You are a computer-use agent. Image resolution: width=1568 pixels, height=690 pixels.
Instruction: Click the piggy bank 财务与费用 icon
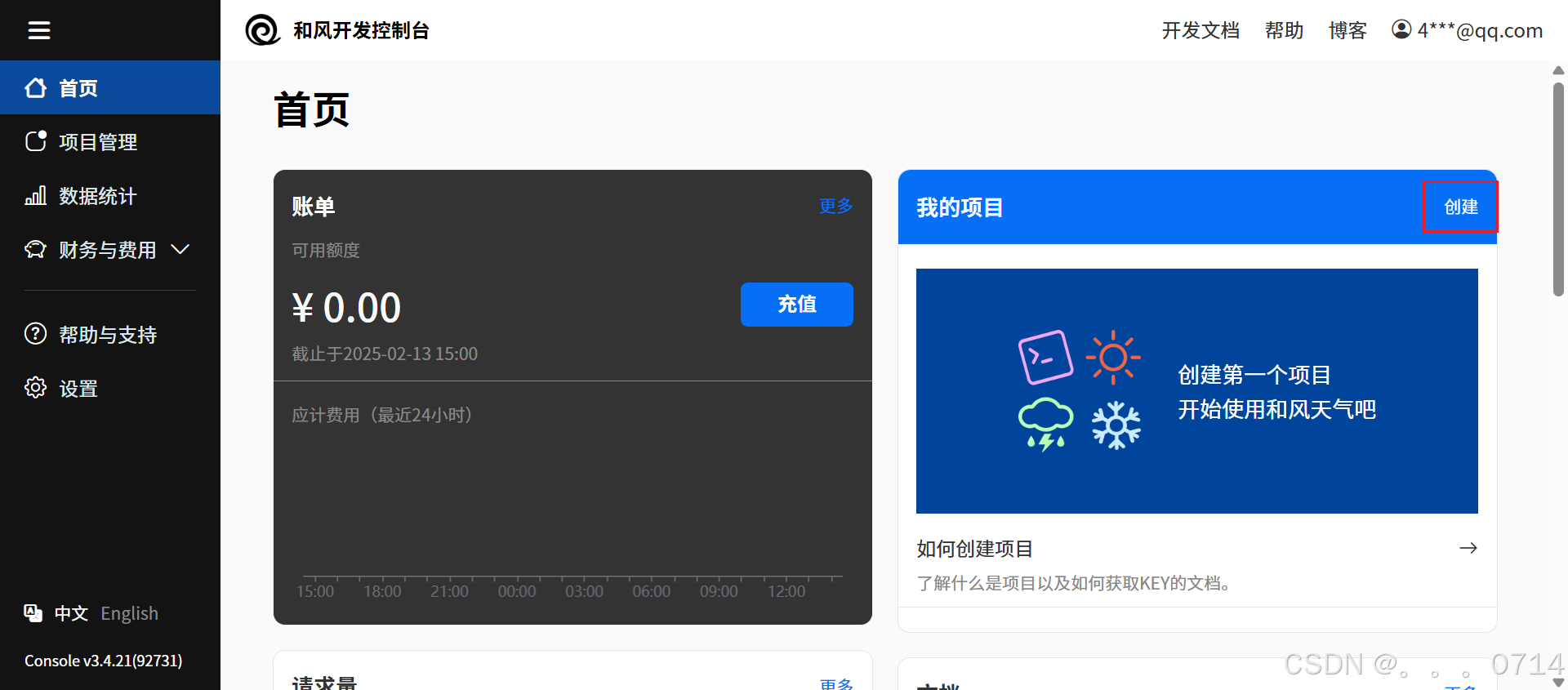(35, 249)
